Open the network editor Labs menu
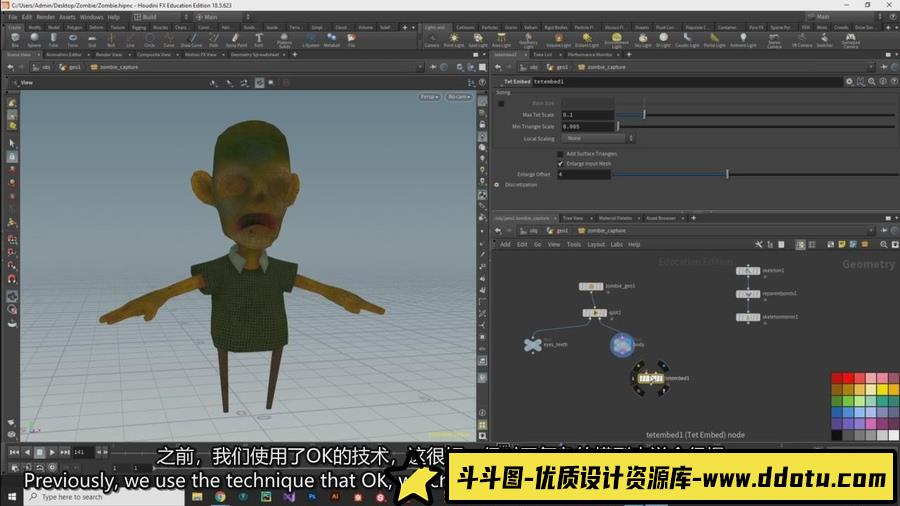 tap(616, 244)
